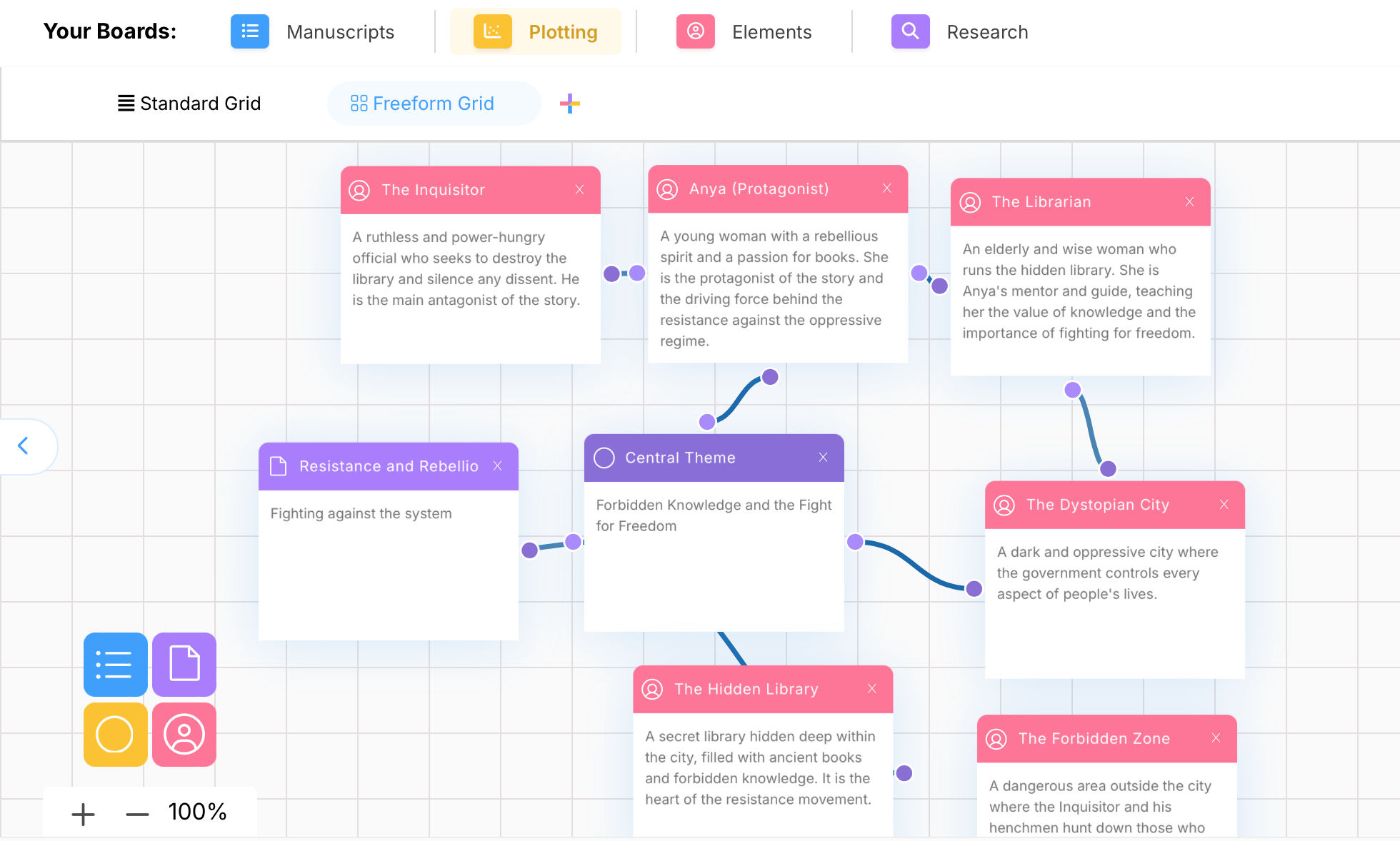This screenshot has width=1400, height=841.
Task: Click the Manuscripts board list icon
Action: tap(249, 31)
